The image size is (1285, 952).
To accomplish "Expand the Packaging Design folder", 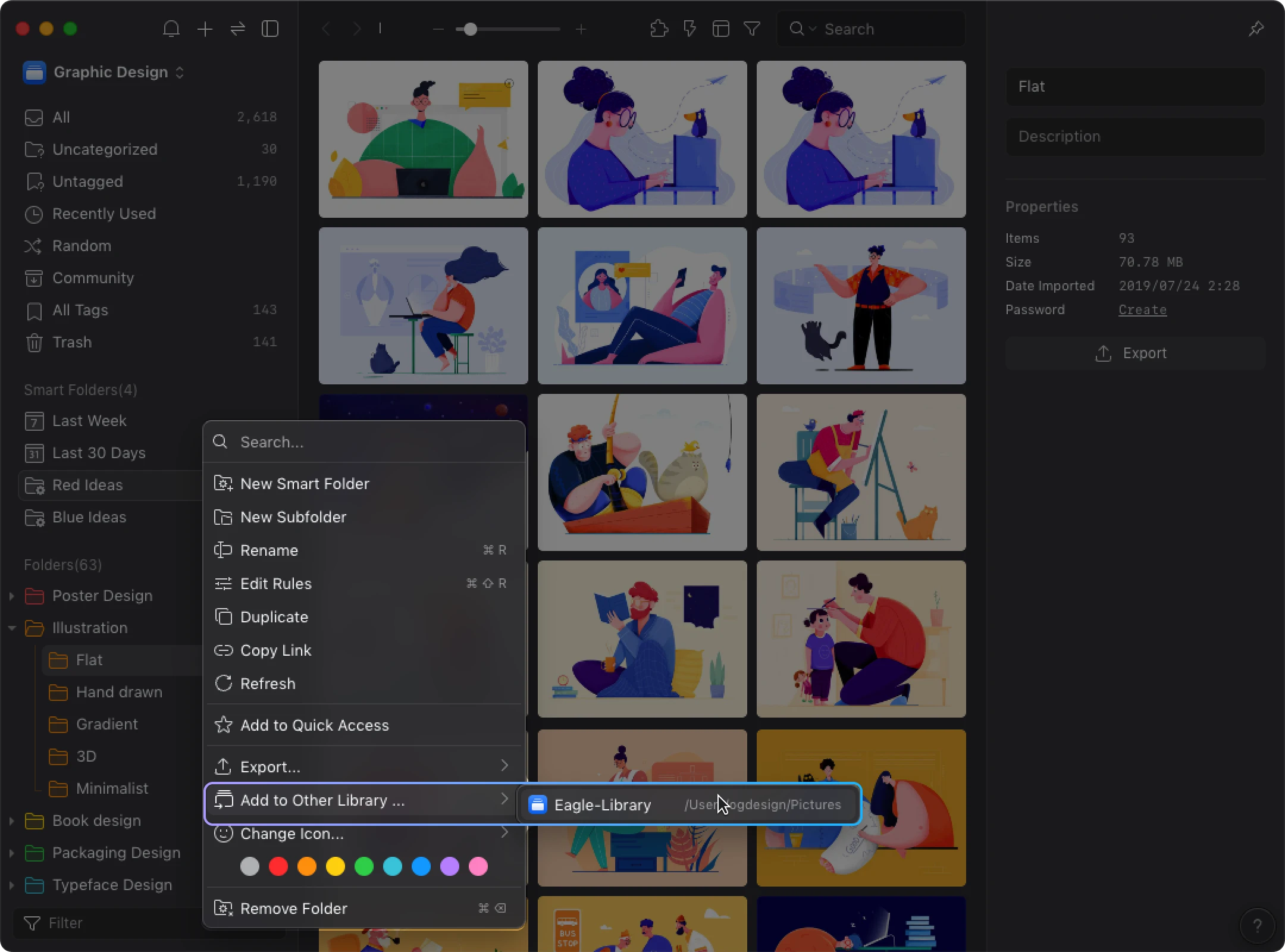I will (11, 853).
